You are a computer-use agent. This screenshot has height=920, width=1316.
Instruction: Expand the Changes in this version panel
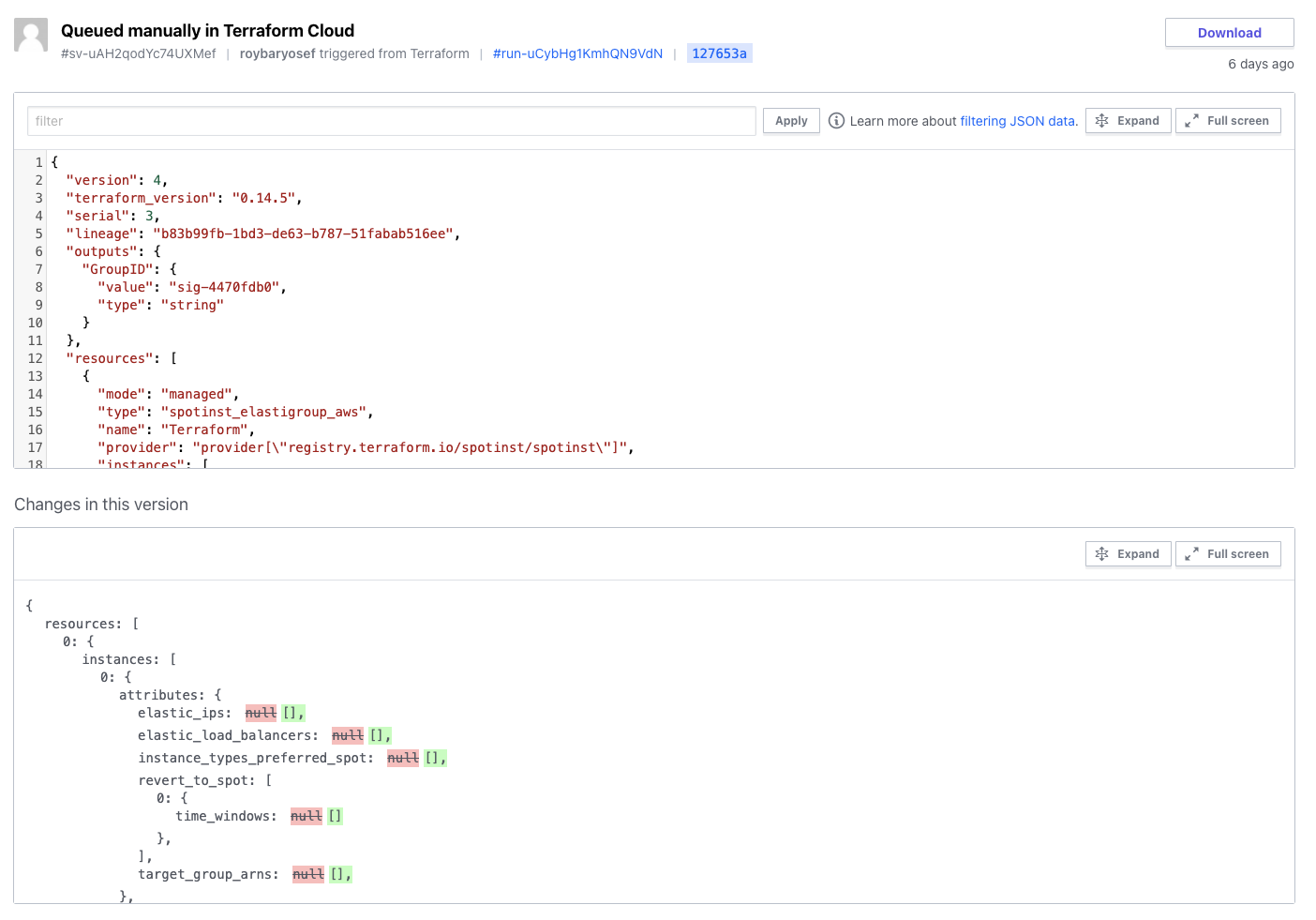coord(1128,554)
